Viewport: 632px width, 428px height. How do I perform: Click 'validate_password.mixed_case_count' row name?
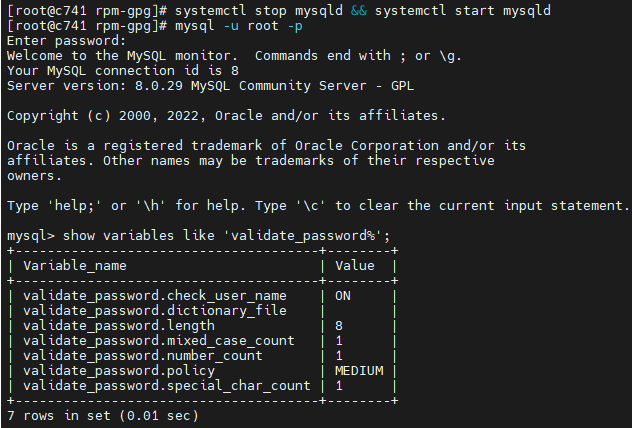pyautogui.click(x=159, y=341)
